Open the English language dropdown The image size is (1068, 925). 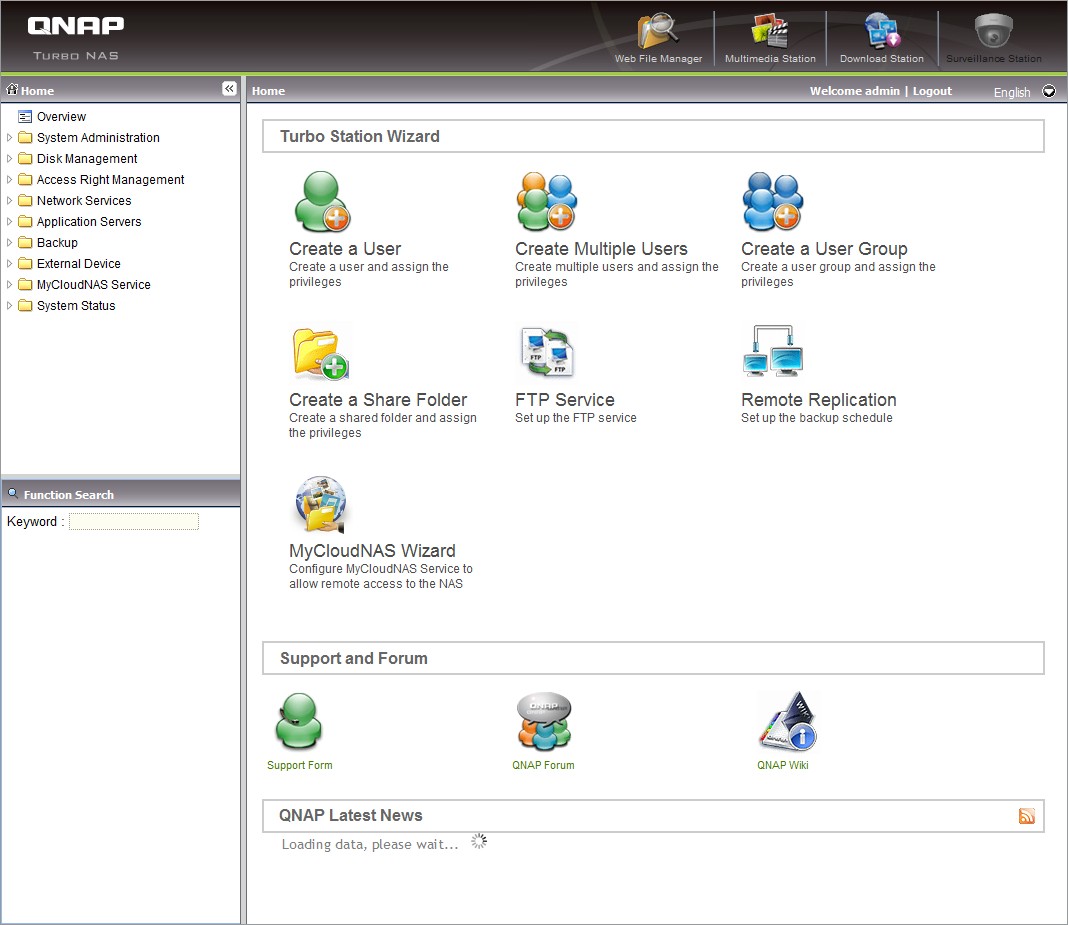pos(1048,91)
